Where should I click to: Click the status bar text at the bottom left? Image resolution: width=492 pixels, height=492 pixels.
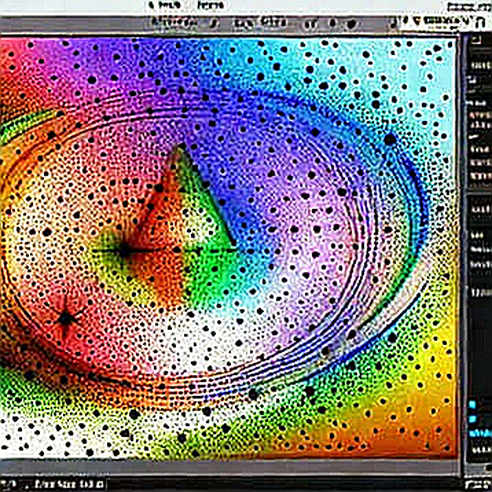(x=68, y=484)
